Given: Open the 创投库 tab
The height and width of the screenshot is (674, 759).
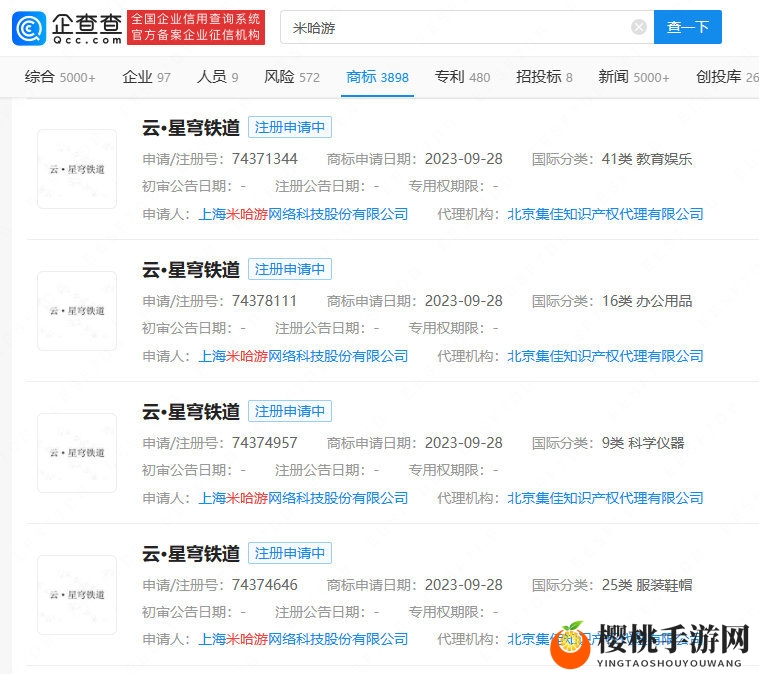Looking at the screenshot, I should (x=727, y=77).
